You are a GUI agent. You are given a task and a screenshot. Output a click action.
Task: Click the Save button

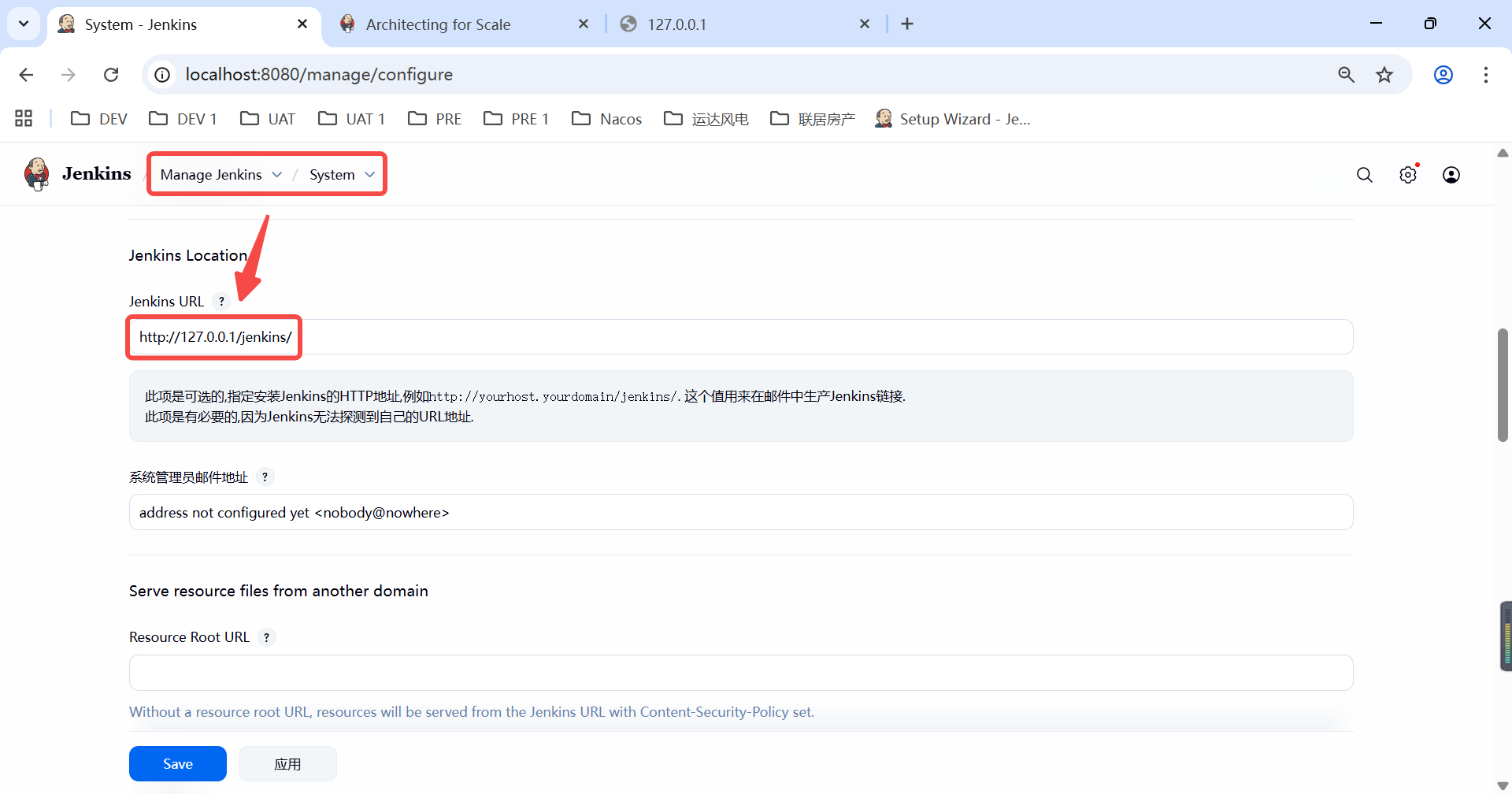coord(178,764)
